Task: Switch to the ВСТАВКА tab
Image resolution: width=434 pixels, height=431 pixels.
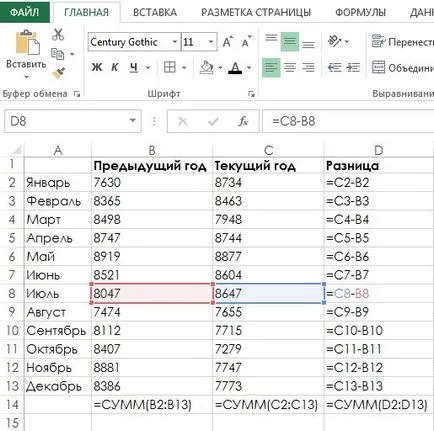Action: 155,12
